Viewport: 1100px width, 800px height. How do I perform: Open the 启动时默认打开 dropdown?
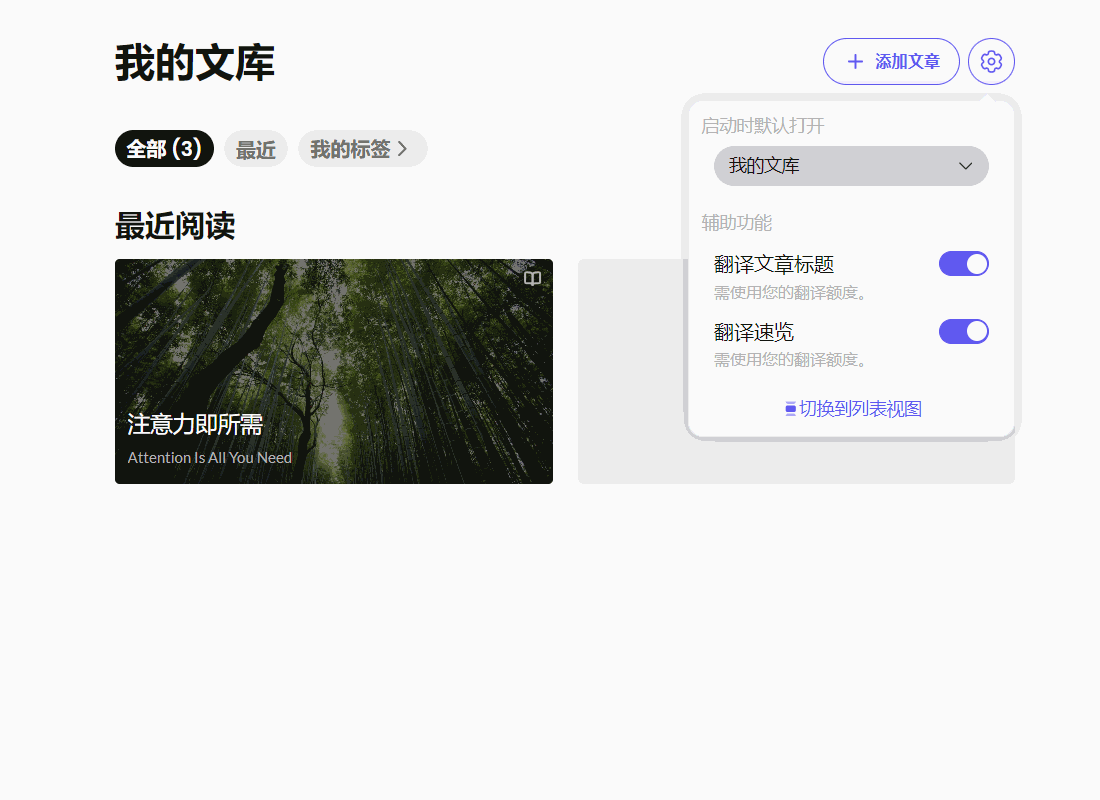coord(850,166)
